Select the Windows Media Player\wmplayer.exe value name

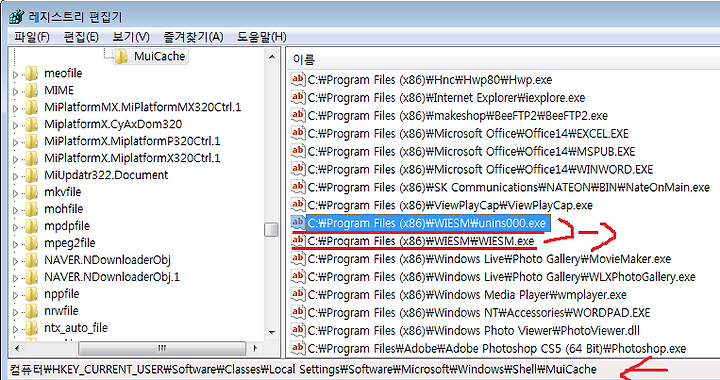[467, 295]
